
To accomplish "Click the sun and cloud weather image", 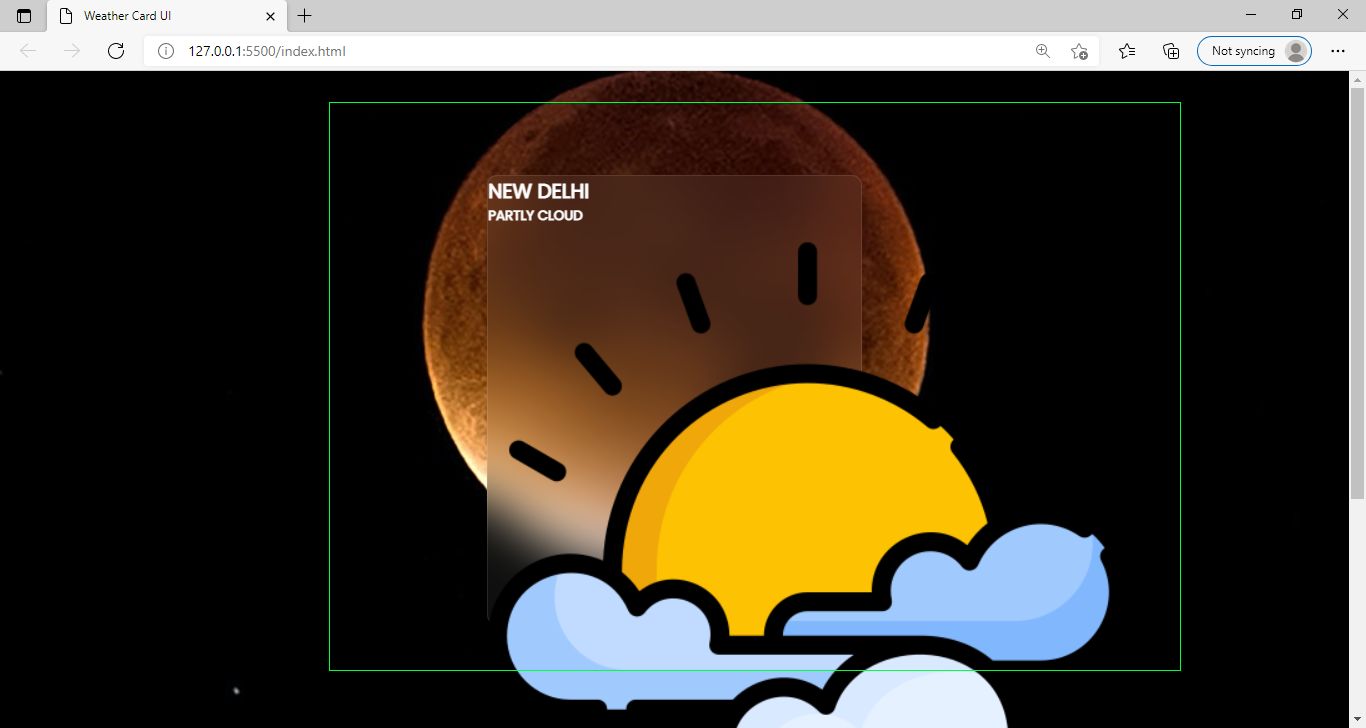I will (x=809, y=485).
